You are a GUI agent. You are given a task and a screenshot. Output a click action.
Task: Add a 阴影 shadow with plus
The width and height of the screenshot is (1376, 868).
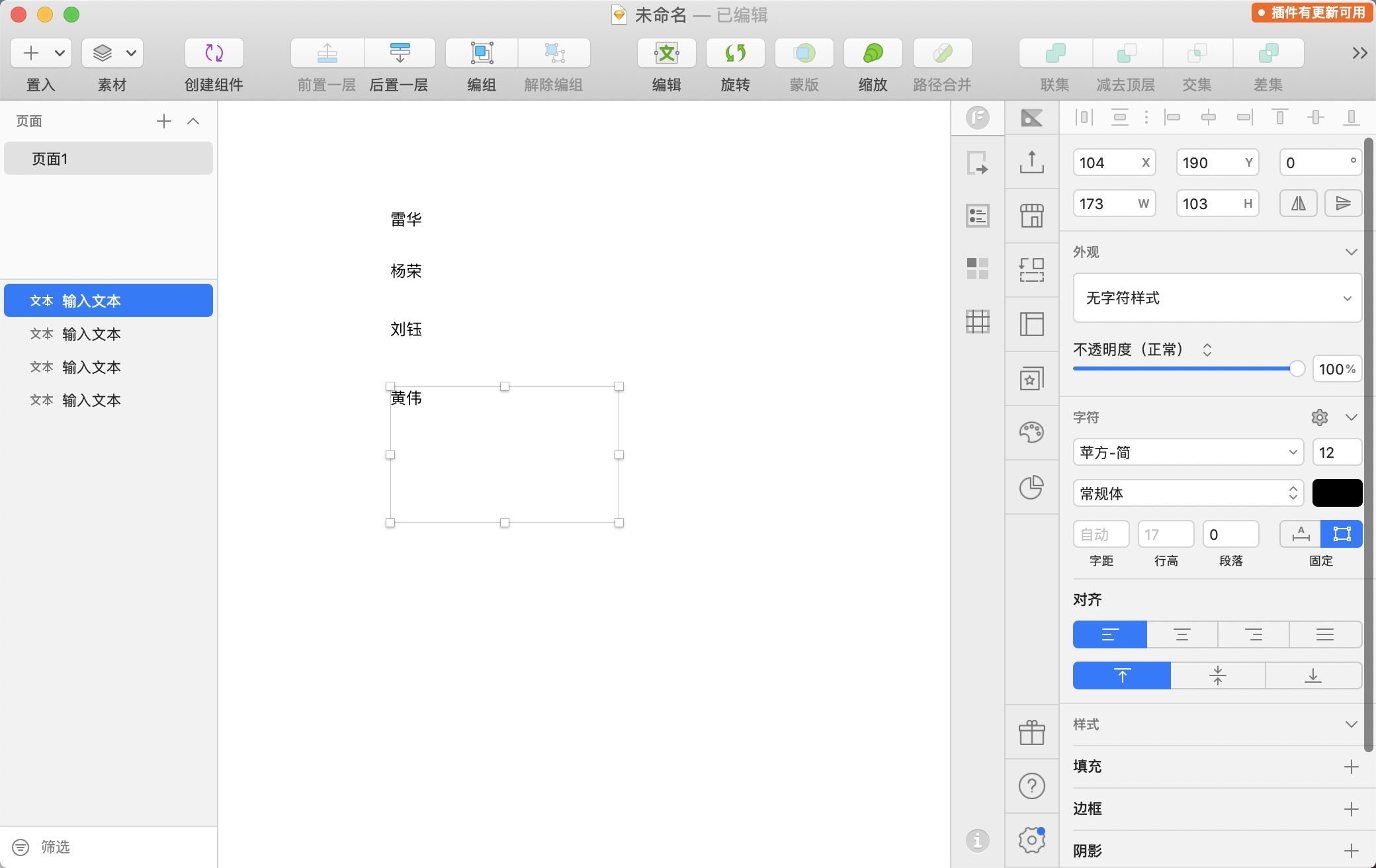tap(1352, 851)
